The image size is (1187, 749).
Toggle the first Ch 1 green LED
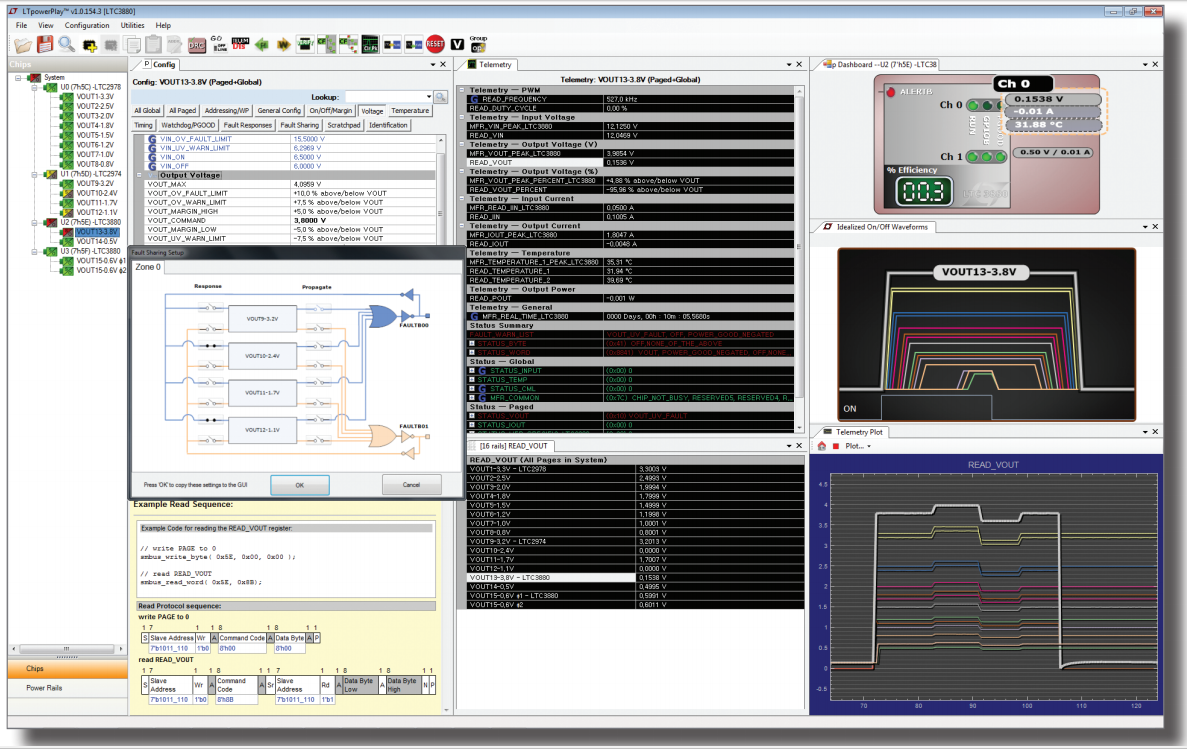click(x=973, y=157)
